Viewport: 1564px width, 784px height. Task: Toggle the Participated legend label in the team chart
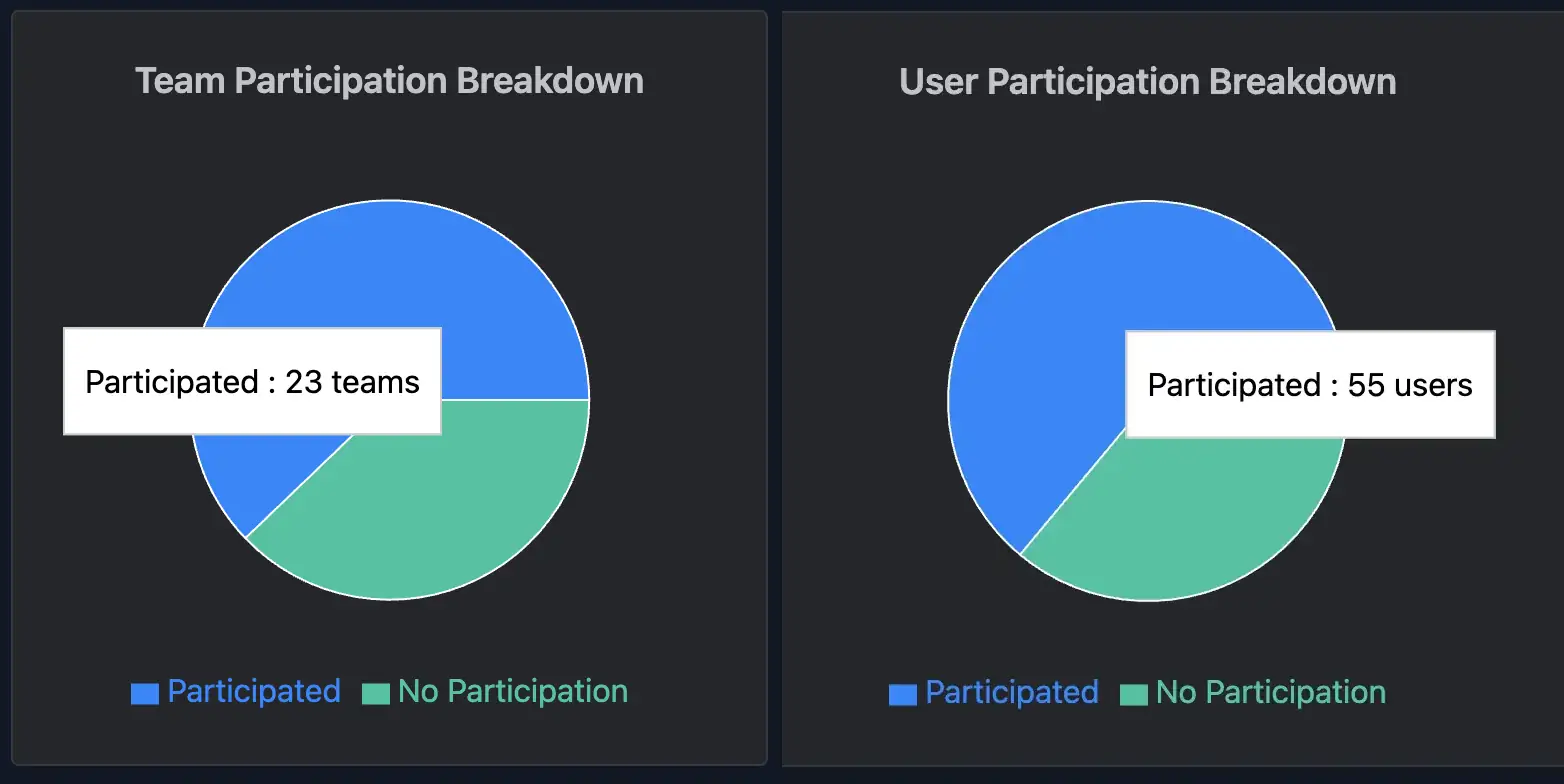coord(254,691)
